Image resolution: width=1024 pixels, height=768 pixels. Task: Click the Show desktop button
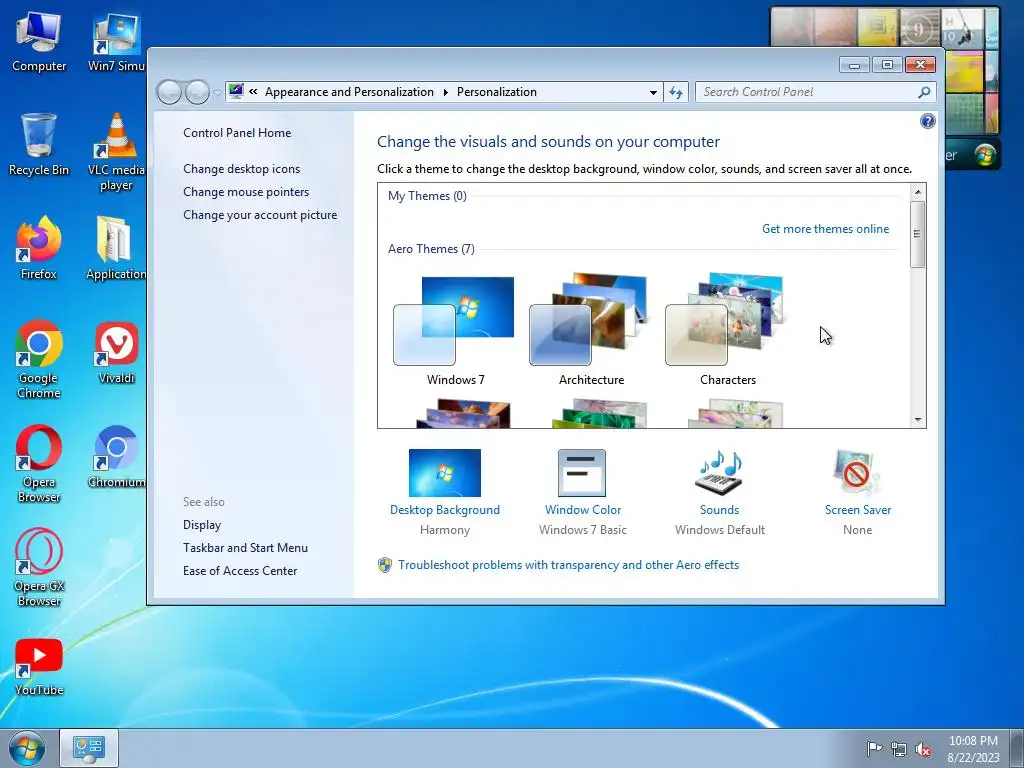(1017, 748)
